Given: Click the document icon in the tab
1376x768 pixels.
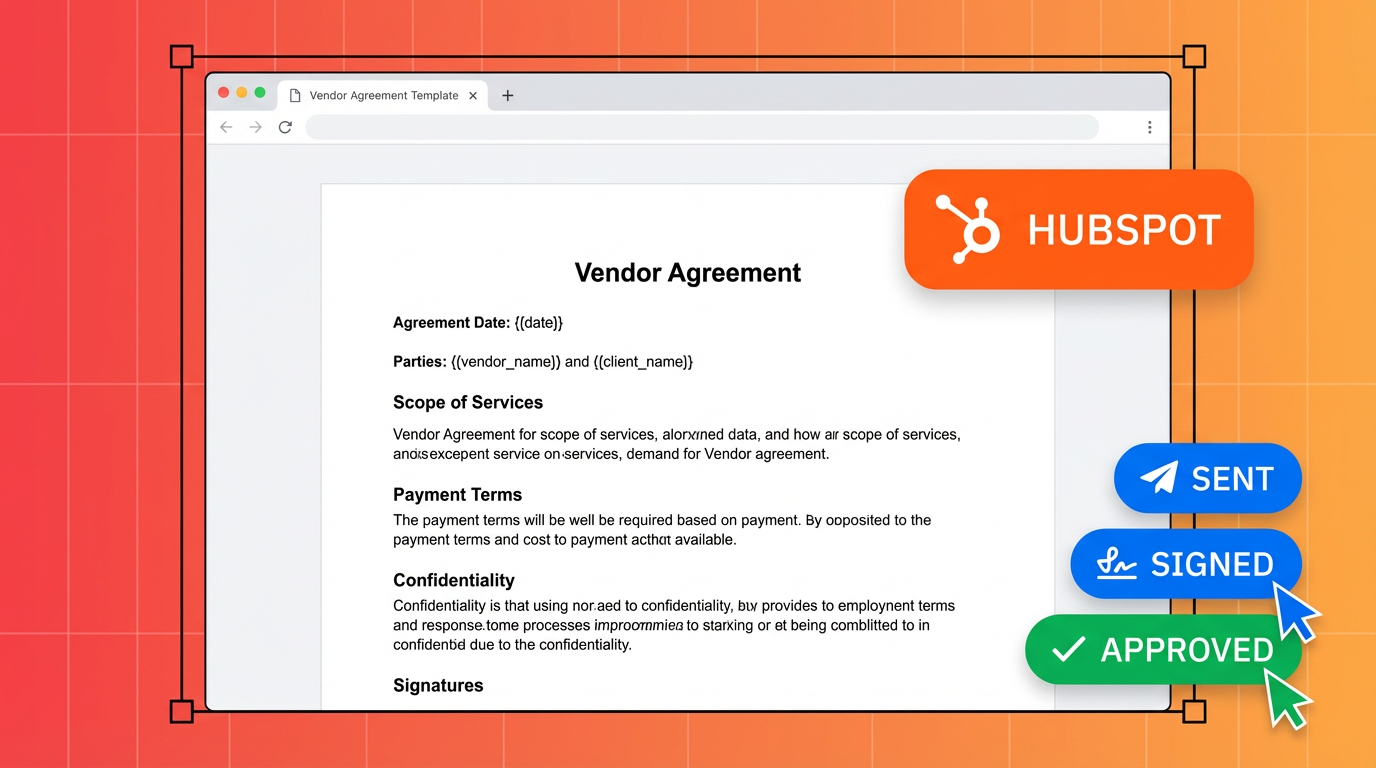Looking at the screenshot, I should 295,96.
